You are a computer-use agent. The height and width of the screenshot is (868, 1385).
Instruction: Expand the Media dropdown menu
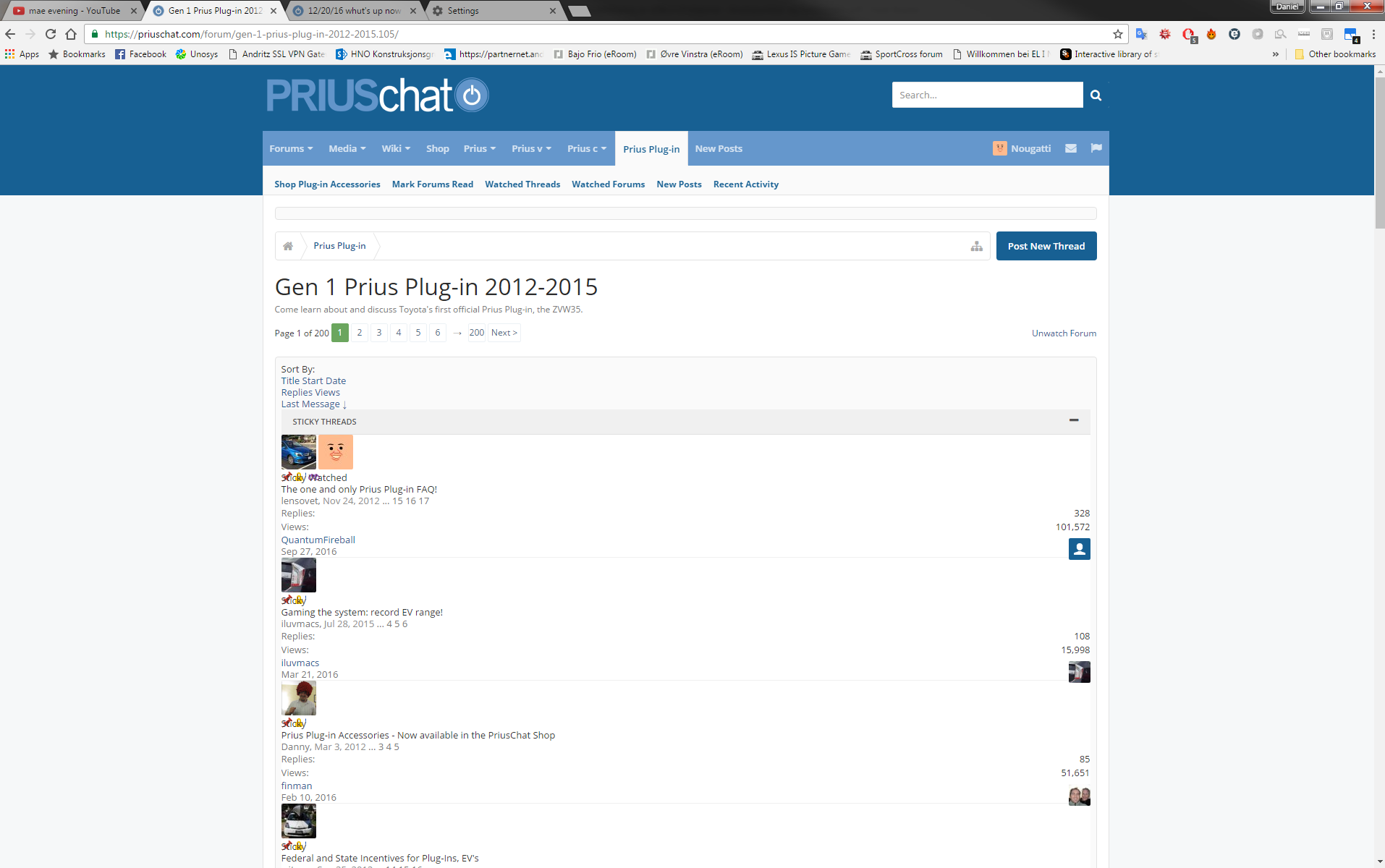[347, 148]
